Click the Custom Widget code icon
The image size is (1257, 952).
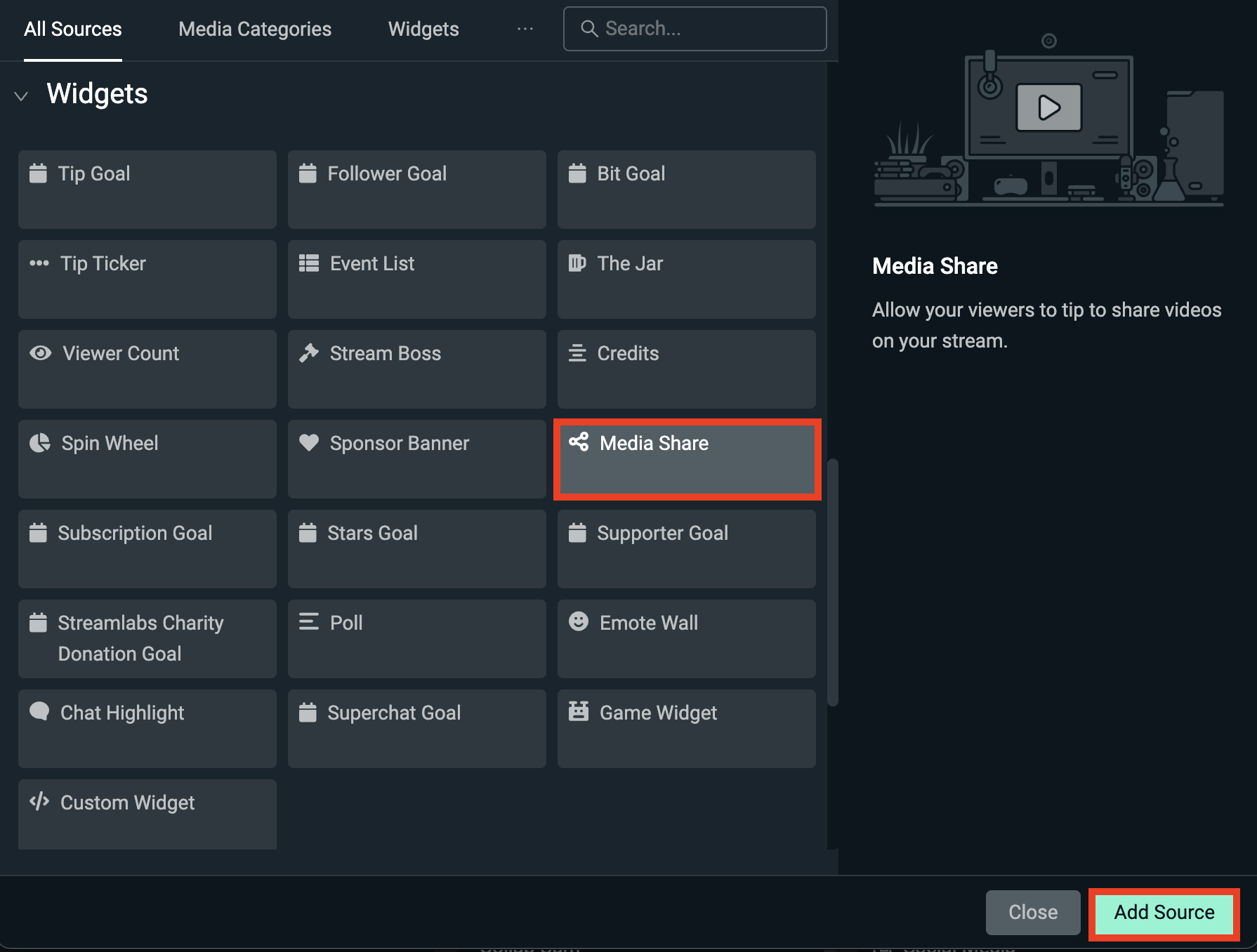click(x=39, y=802)
